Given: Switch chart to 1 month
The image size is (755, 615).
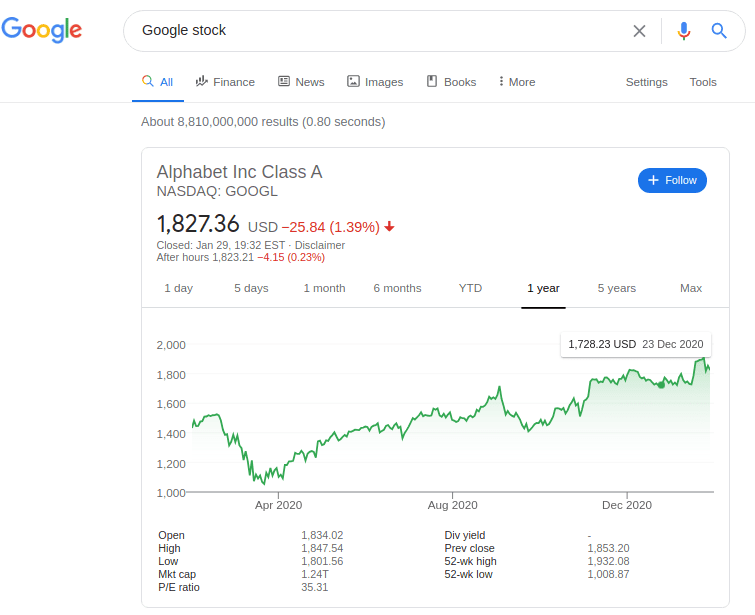Looking at the screenshot, I should (x=324, y=288).
